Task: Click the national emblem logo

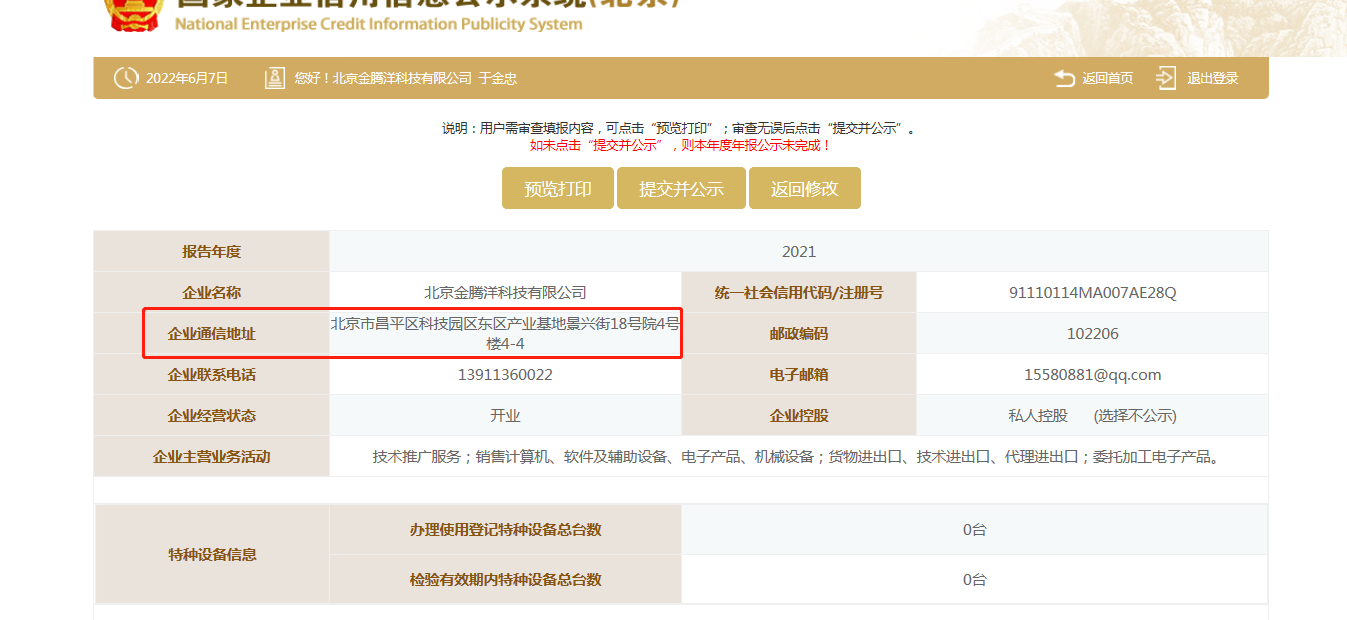Action: click(x=134, y=14)
